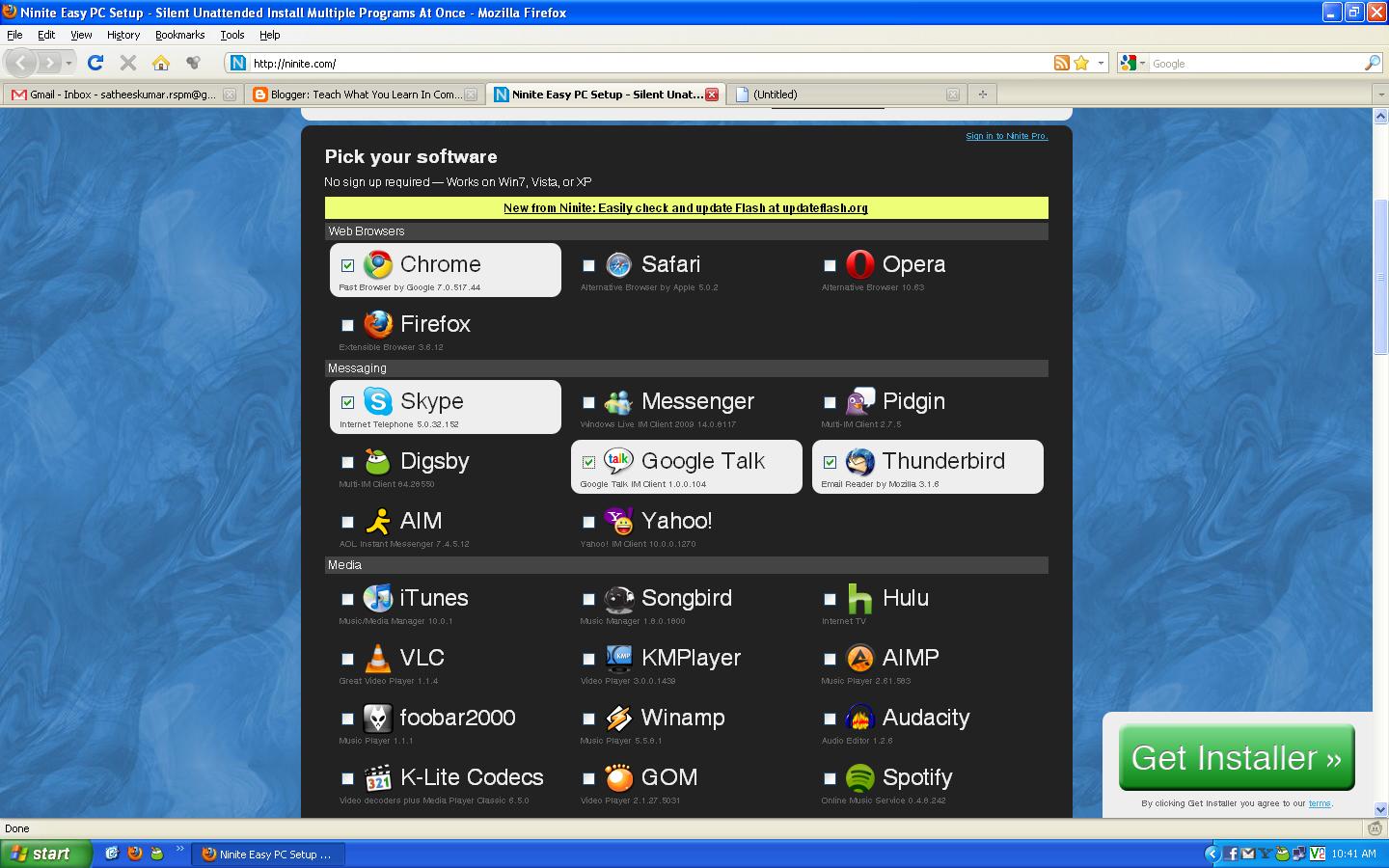Screen dimensions: 1389x868
Task: Switch to the (Untitled) tab
Action: click(846, 95)
